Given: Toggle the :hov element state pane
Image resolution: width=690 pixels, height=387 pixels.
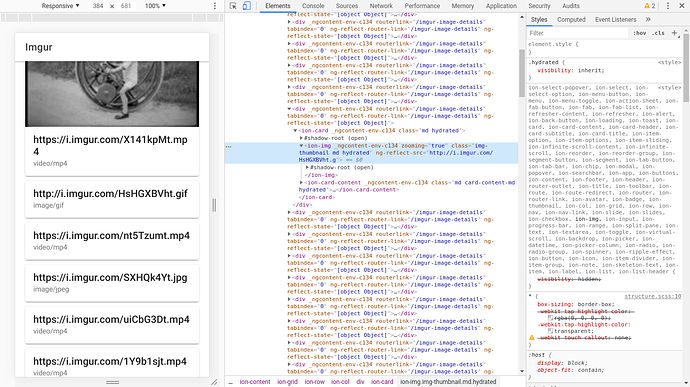Looking at the screenshot, I should click(x=639, y=33).
